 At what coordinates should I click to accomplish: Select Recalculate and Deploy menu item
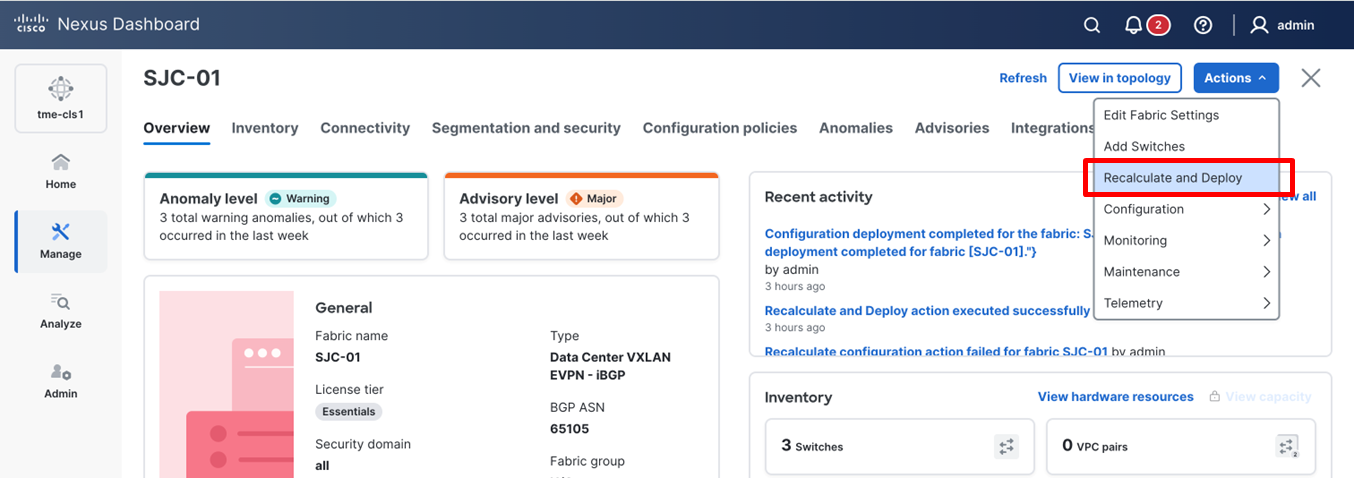click(1173, 178)
